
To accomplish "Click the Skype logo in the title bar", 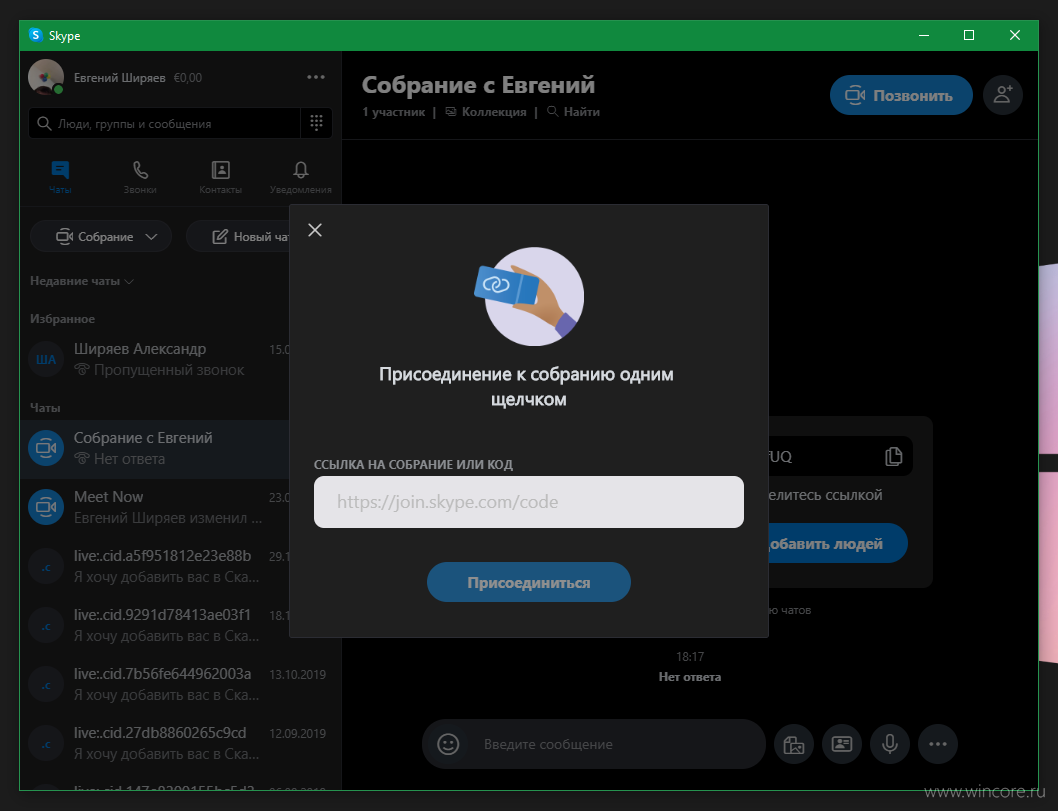I will click(x=36, y=35).
